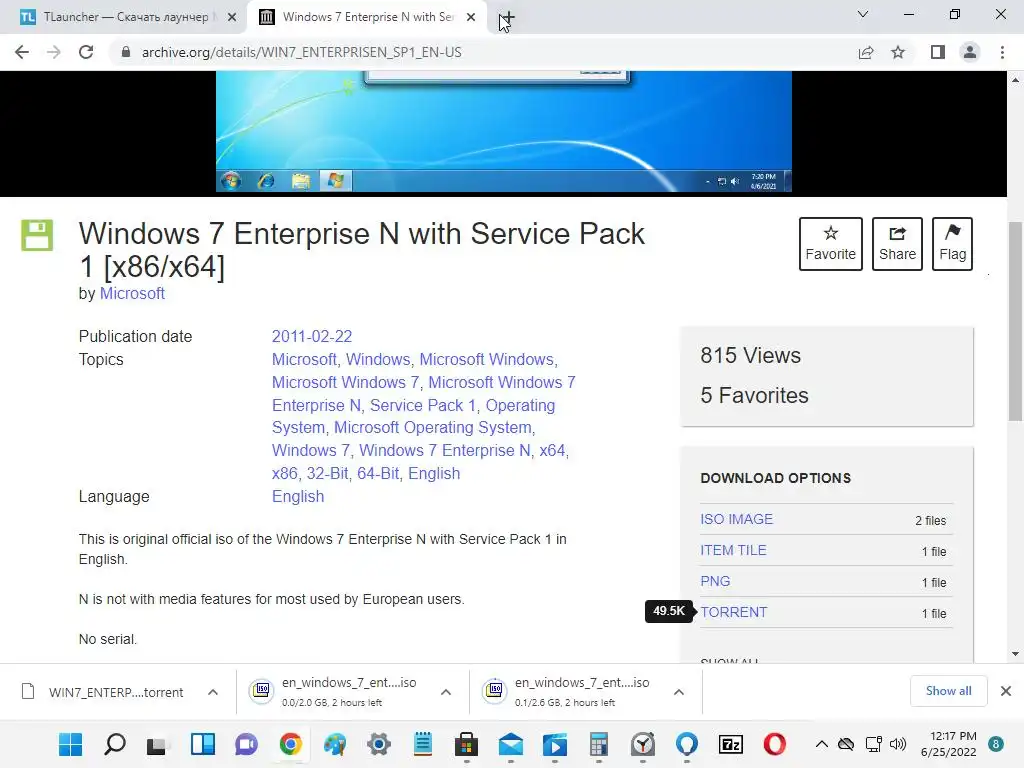Open the 7-Zip app on the taskbar
This screenshot has height=768, width=1024.
(x=731, y=744)
